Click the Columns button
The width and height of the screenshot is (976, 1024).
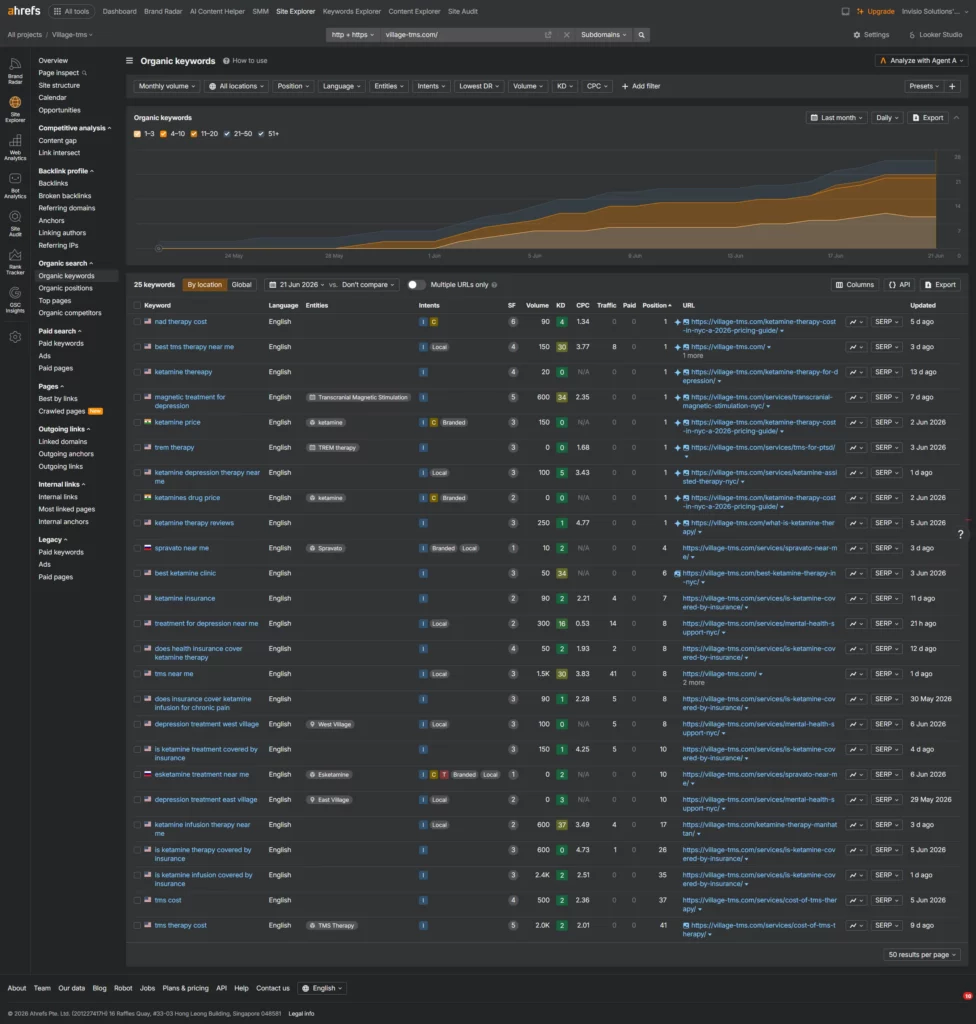point(854,285)
